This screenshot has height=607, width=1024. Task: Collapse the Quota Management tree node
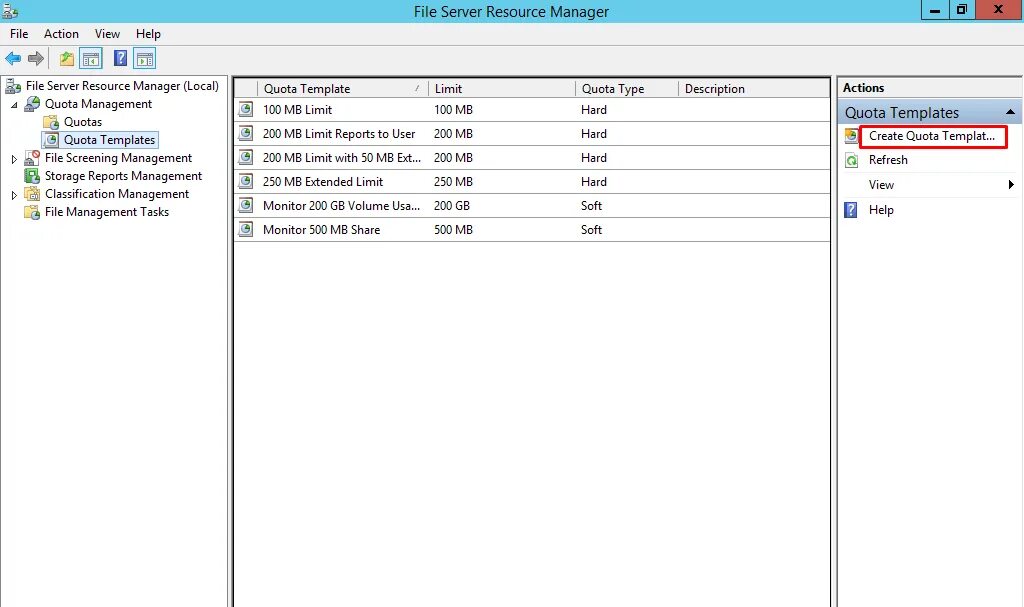pyautogui.click(x=14, y=105)
